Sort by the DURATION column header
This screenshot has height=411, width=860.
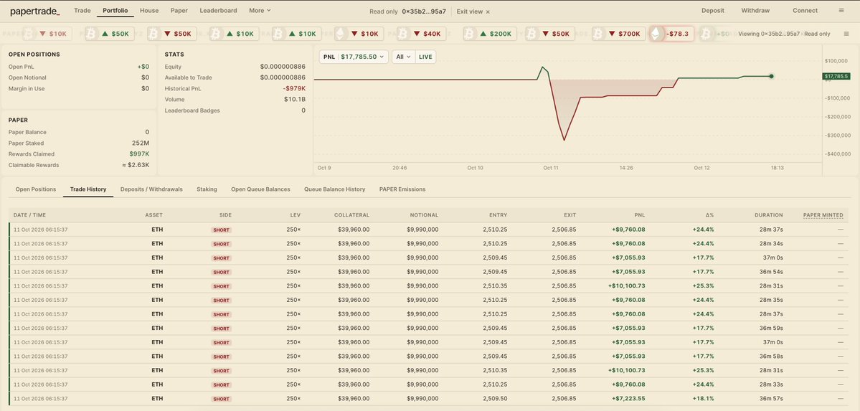click(x=769, y=215)
